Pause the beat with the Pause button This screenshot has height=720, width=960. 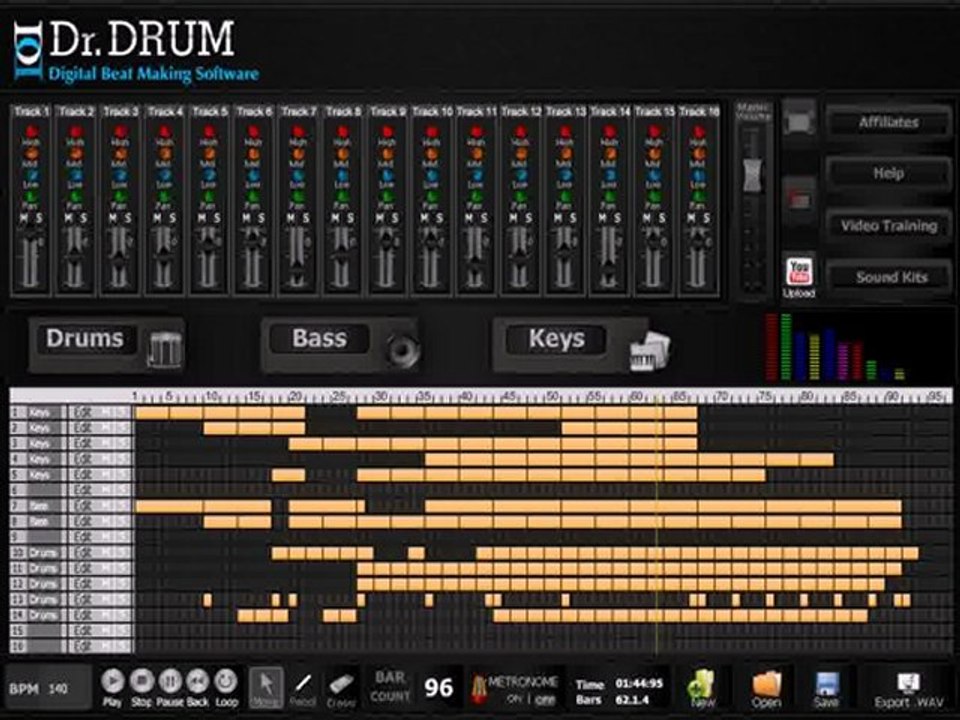[x=170, y=681]
